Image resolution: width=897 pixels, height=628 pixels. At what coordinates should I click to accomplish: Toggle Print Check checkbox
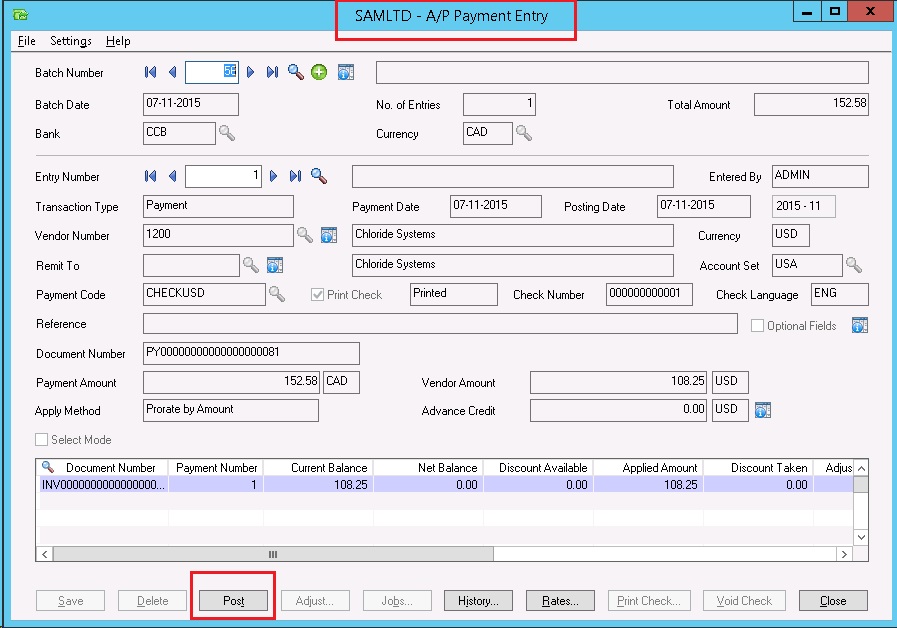317,295
